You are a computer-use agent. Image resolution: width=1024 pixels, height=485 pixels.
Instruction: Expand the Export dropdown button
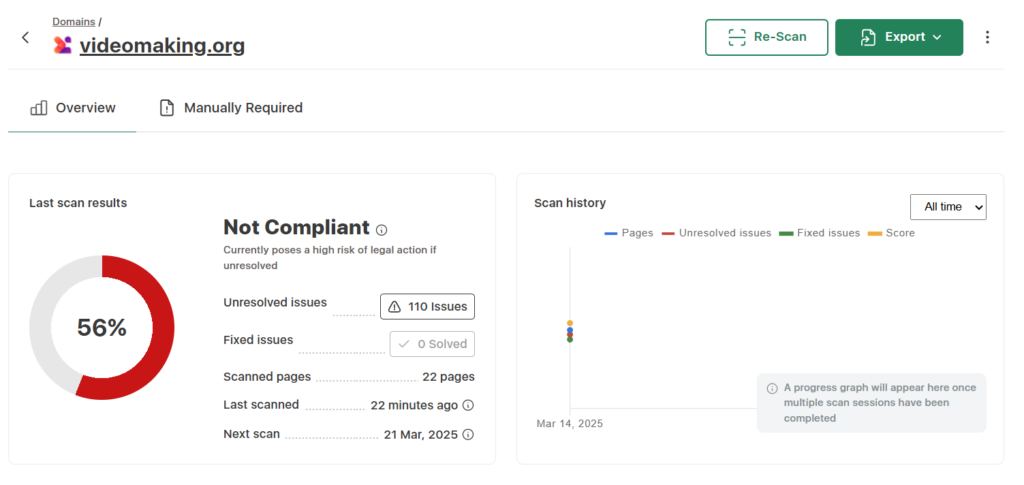(x=899, y=37)
